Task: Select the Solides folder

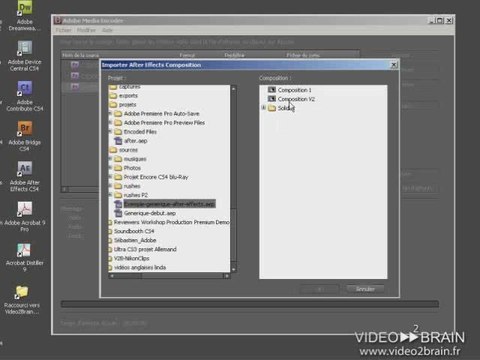Action: click(x=286, y=108)
